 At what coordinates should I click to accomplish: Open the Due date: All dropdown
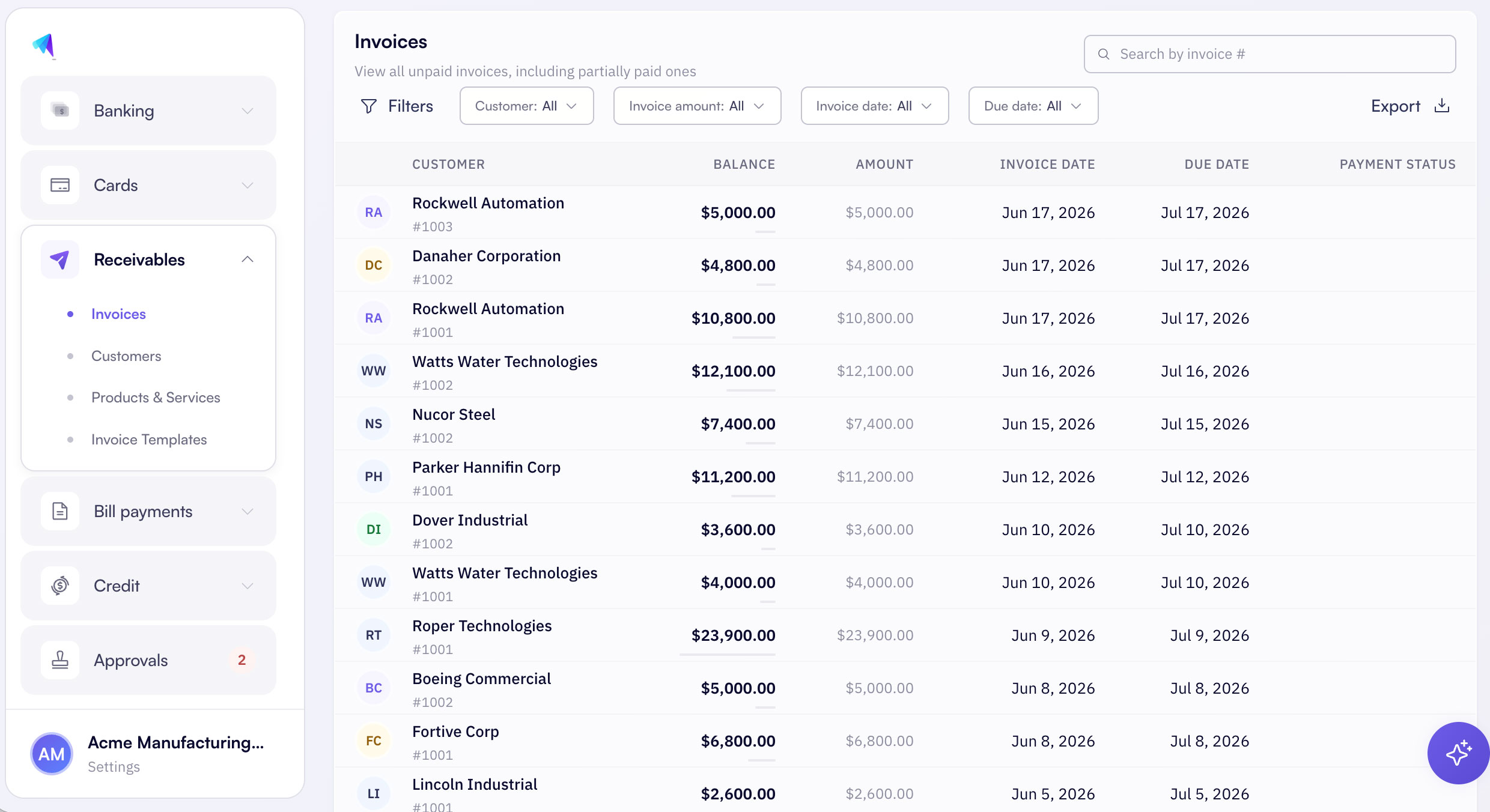point(1033,106)
